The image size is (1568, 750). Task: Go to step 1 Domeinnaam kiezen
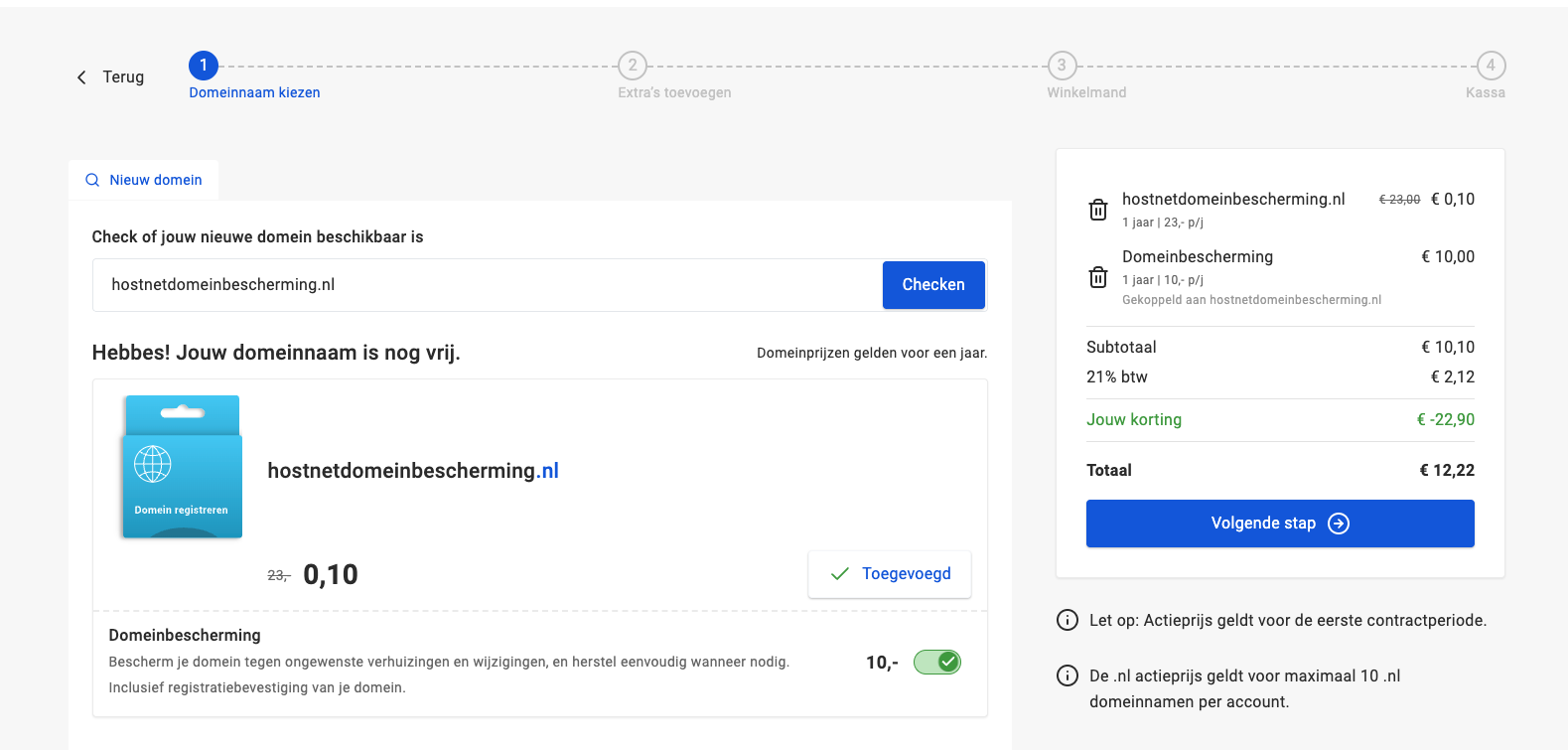[204, 66]
